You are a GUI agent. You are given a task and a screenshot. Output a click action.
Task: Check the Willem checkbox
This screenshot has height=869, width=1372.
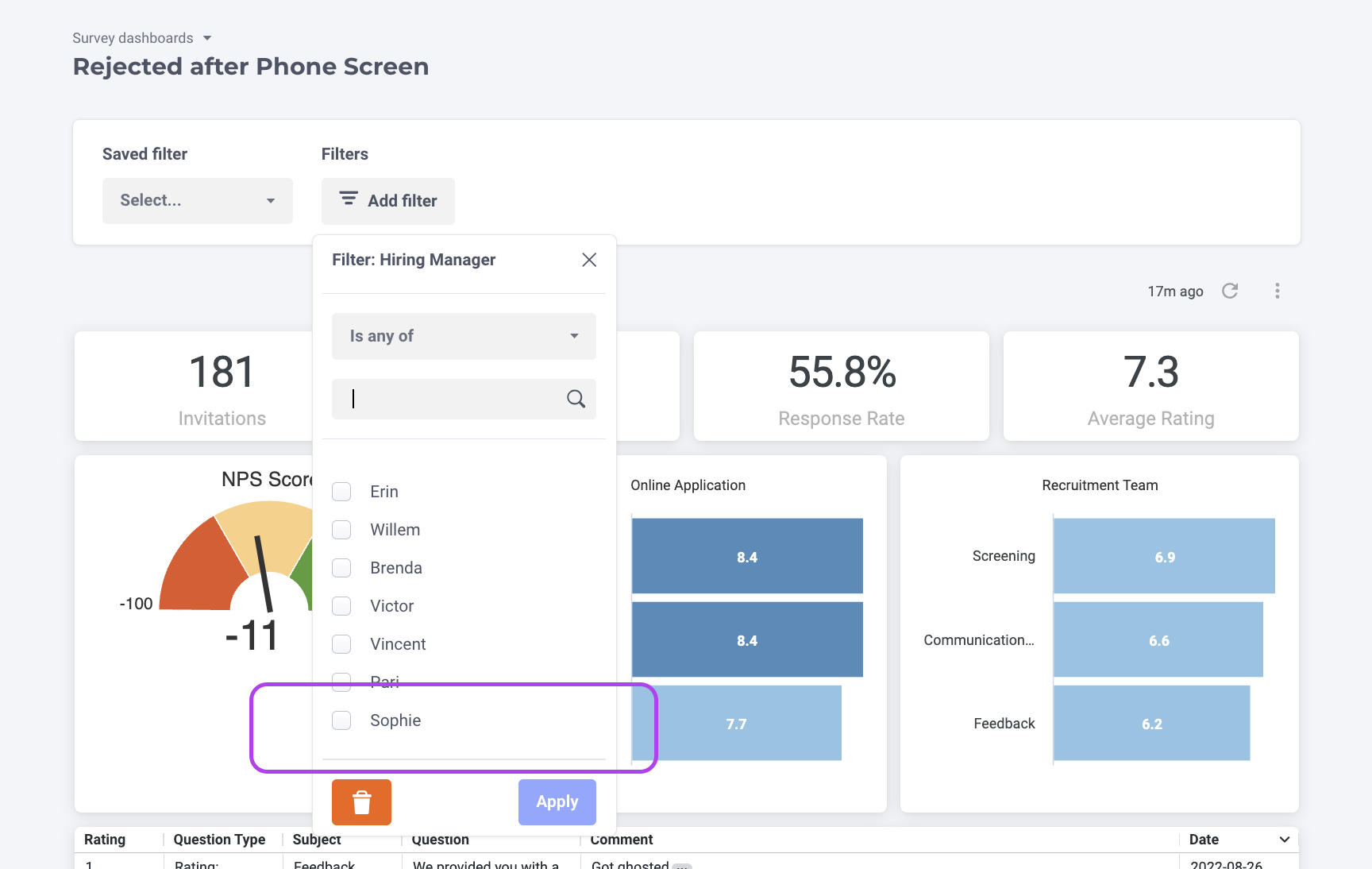pyautogui.click(x=341, y=530)
